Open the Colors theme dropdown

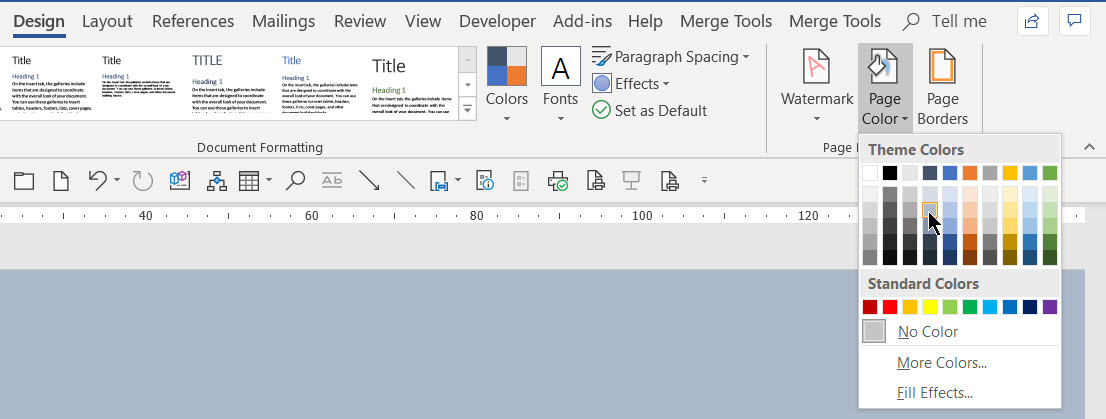pyautogui.click(x=506, y=86)
